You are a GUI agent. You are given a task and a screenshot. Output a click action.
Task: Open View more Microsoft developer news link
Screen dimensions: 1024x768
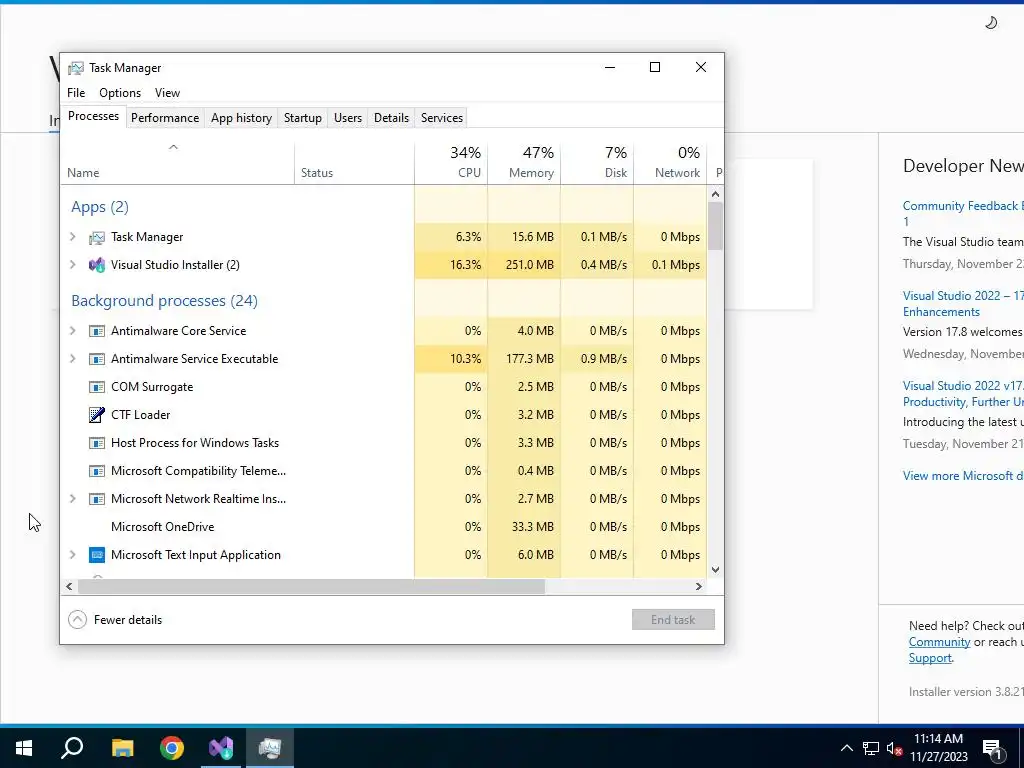(963, 476)
